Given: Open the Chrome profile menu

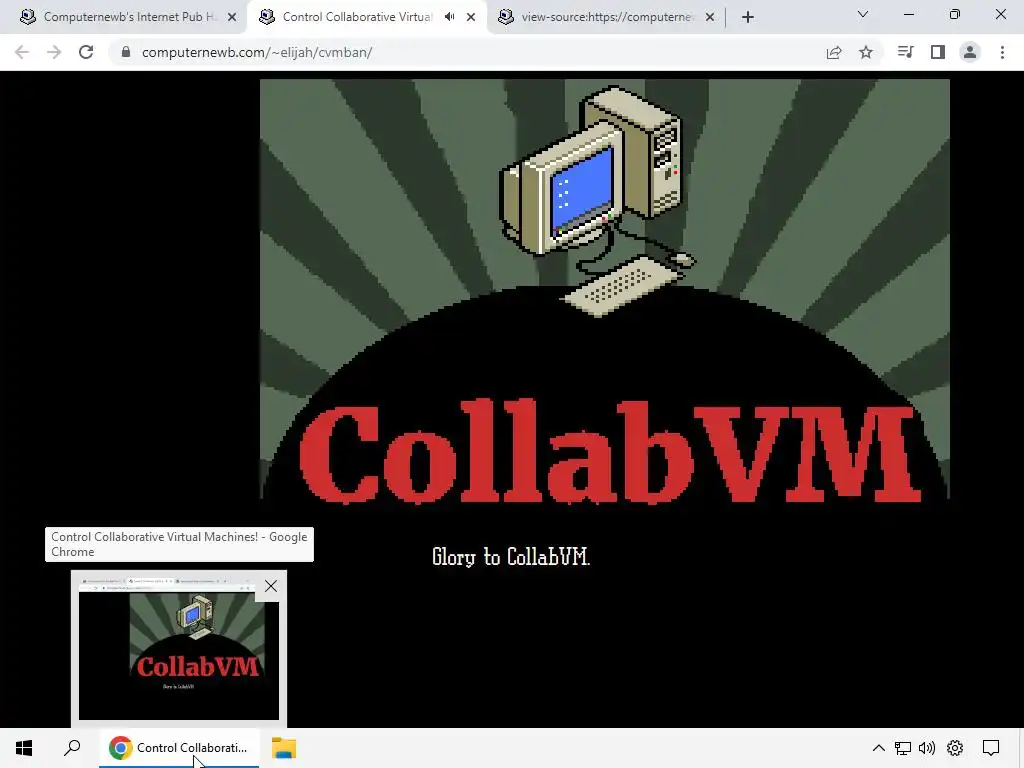Looking at the screenshot, I should point(970,52).
